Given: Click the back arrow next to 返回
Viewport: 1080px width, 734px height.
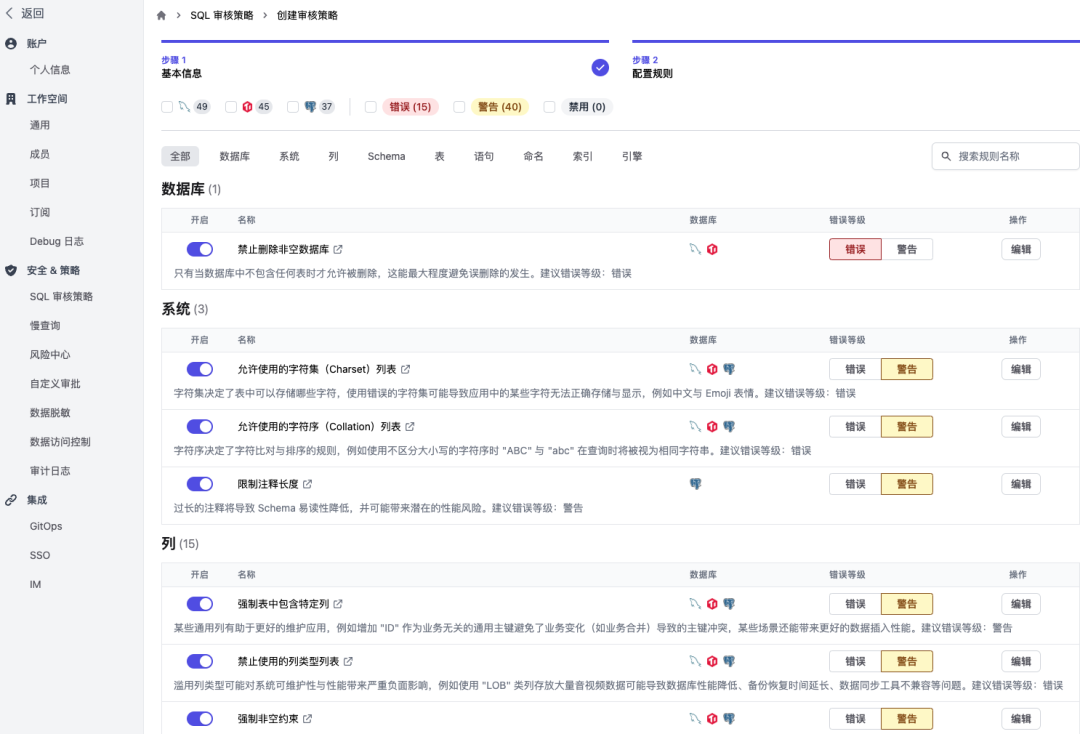Looking at the screenshot, I should tap(9, 13).
